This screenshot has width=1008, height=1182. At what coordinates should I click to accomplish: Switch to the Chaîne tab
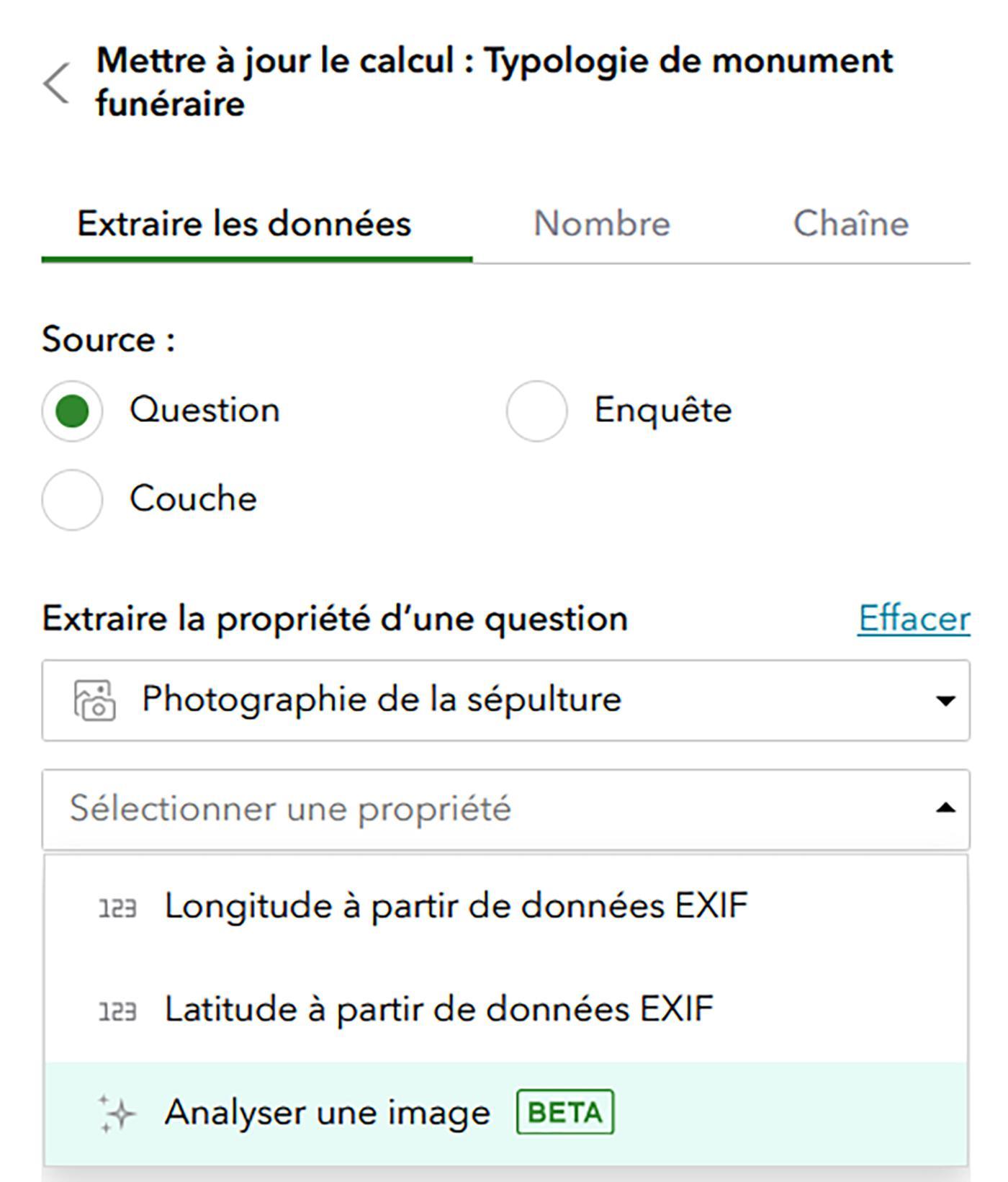point(851,224)
